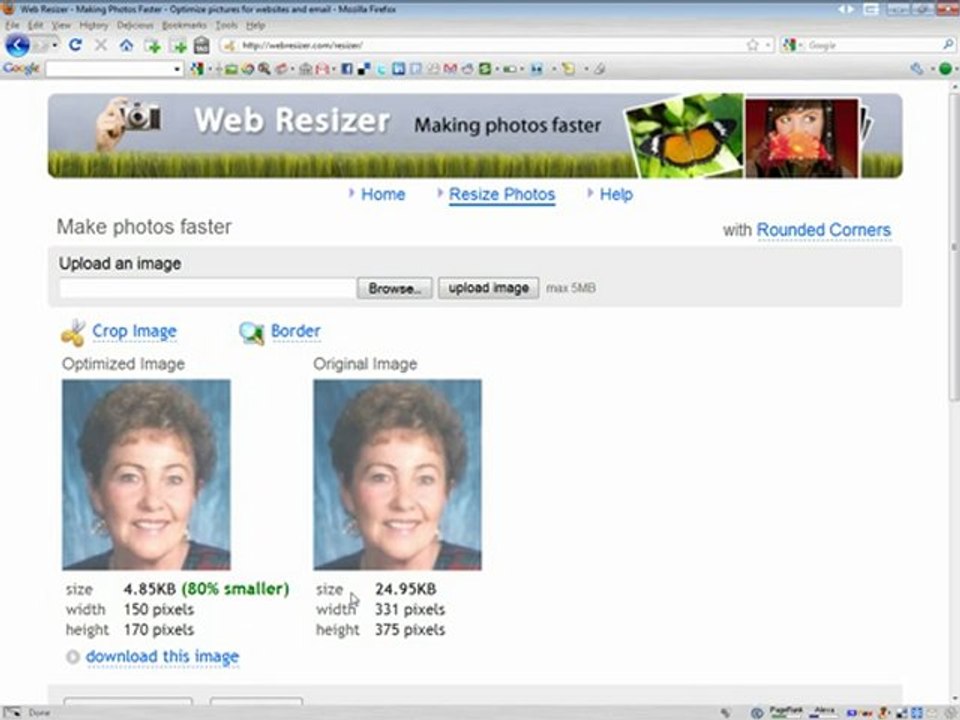
Task: Click the Original Image thumbnail
Action: (x=397, y=475)
